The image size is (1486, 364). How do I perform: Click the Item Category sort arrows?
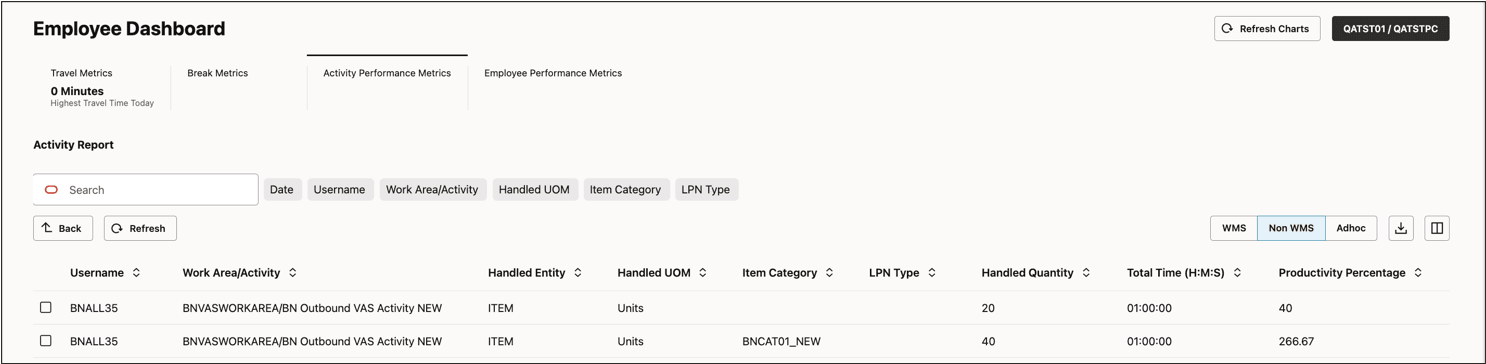click(x=829, y=273)
